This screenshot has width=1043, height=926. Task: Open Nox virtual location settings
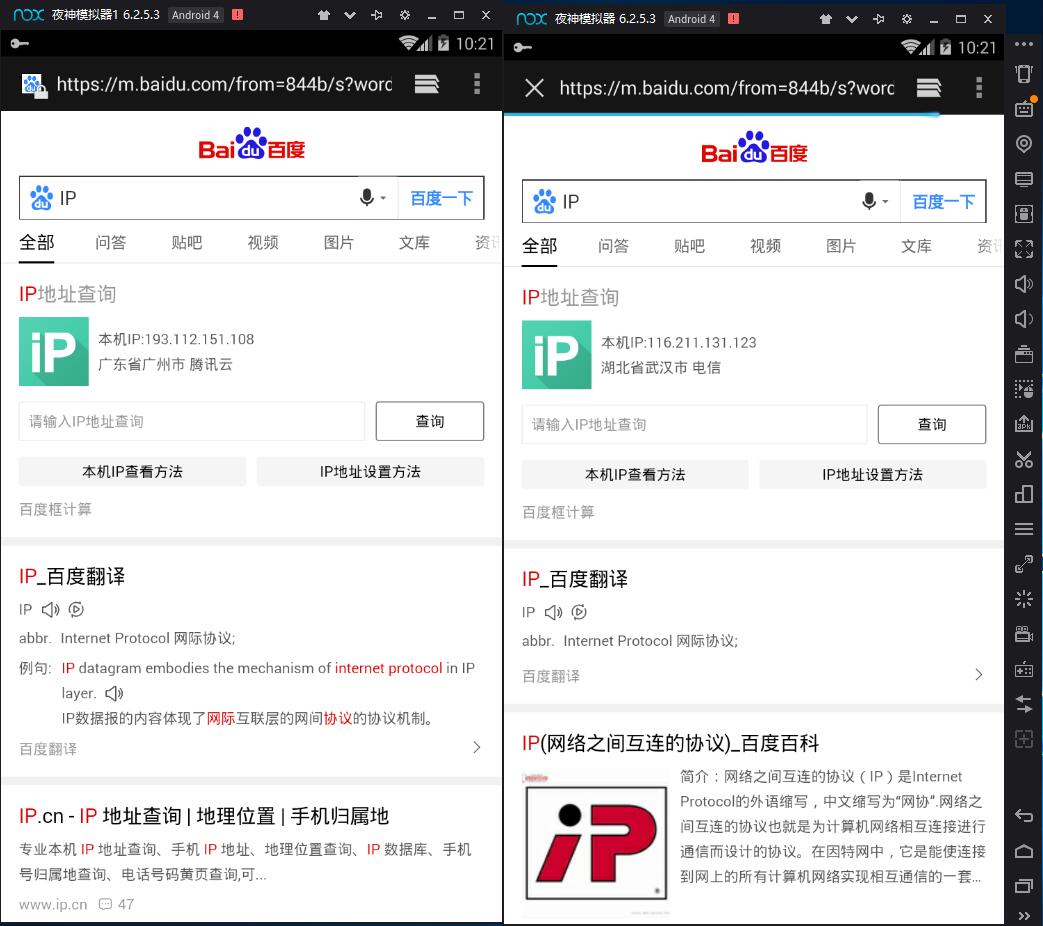pos(1024,144)
